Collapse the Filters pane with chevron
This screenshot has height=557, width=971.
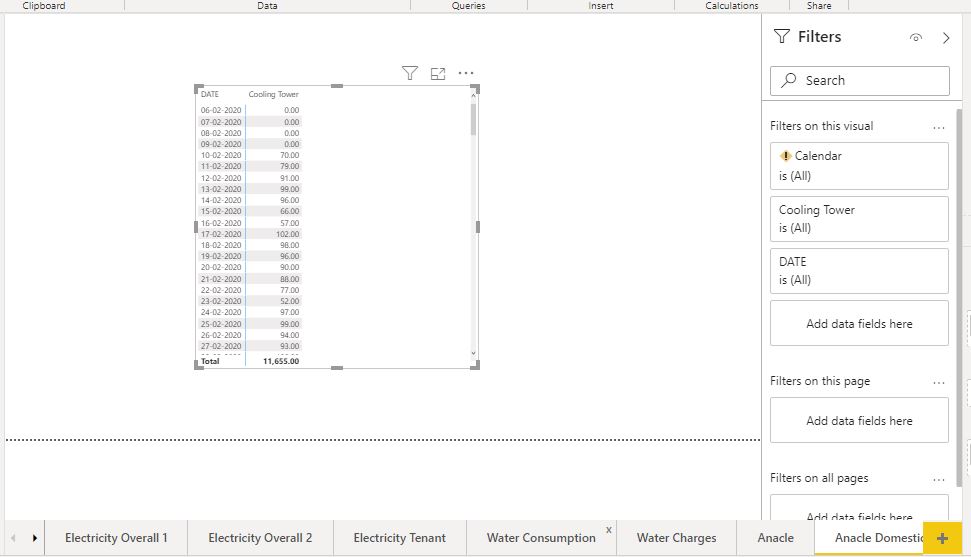coord(946,37)
